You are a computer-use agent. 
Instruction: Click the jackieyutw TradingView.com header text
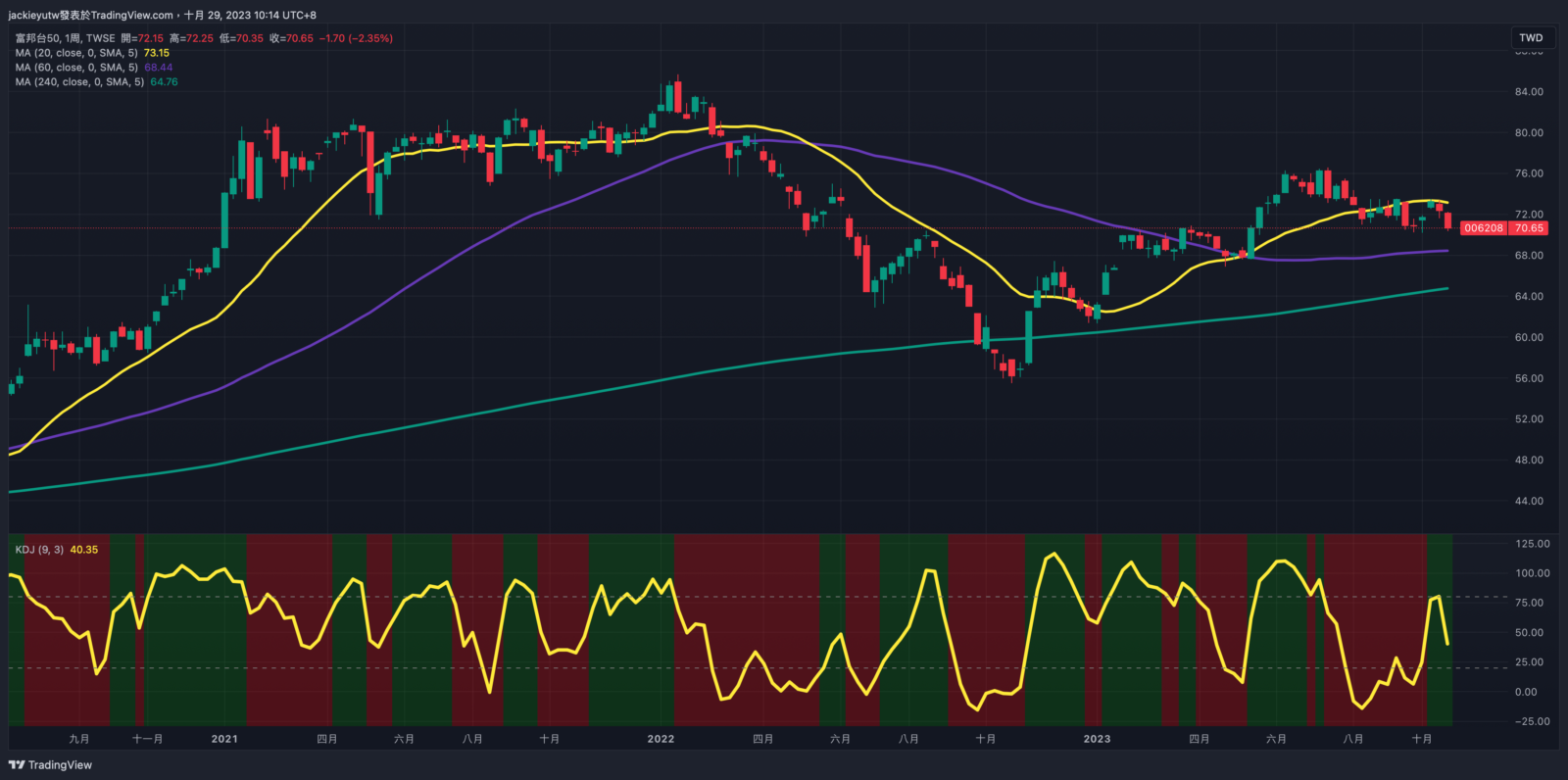pyautogui.click(x=91, y=15)
